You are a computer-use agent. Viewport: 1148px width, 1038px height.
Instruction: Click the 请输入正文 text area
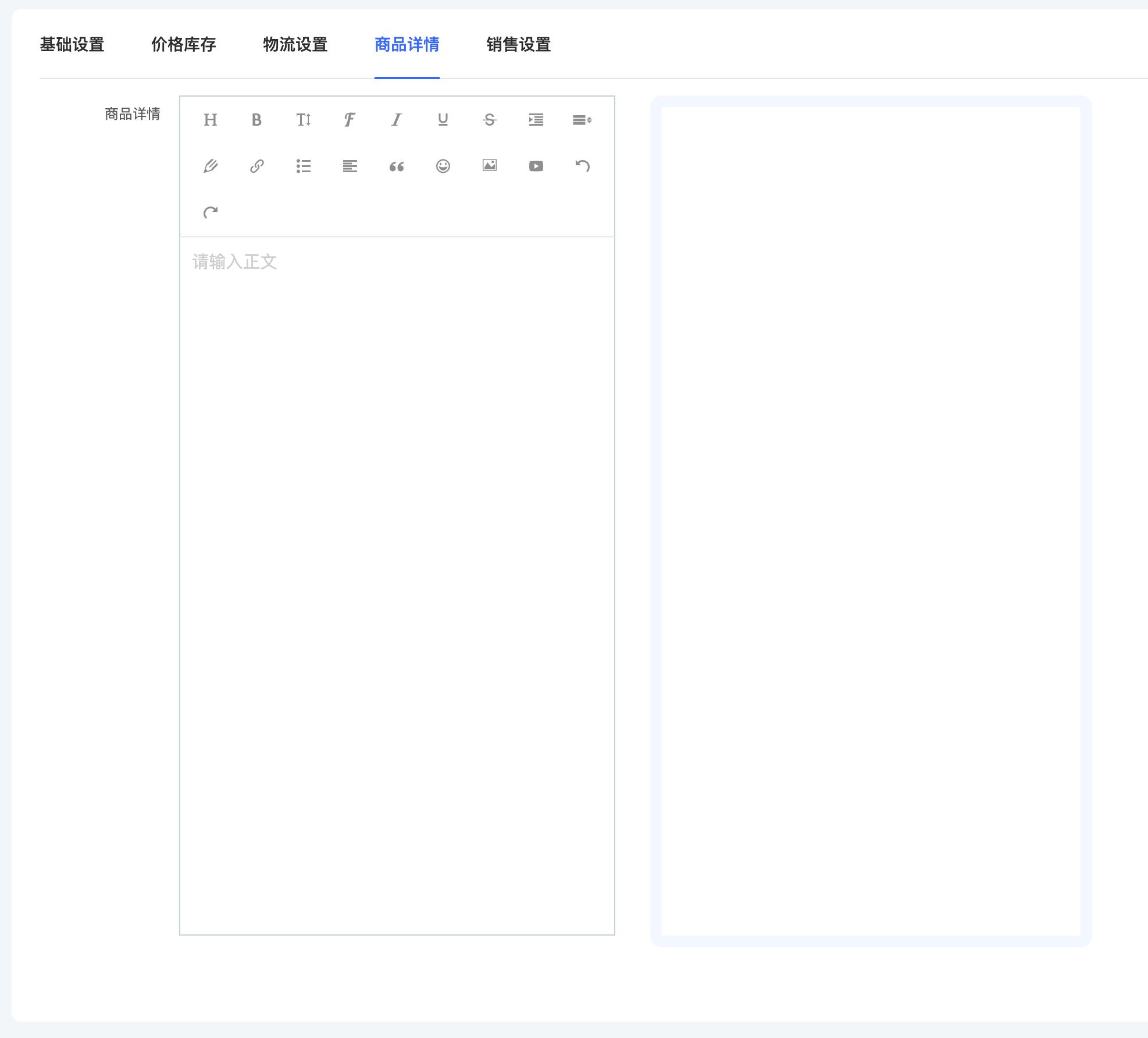pos(397,524)
